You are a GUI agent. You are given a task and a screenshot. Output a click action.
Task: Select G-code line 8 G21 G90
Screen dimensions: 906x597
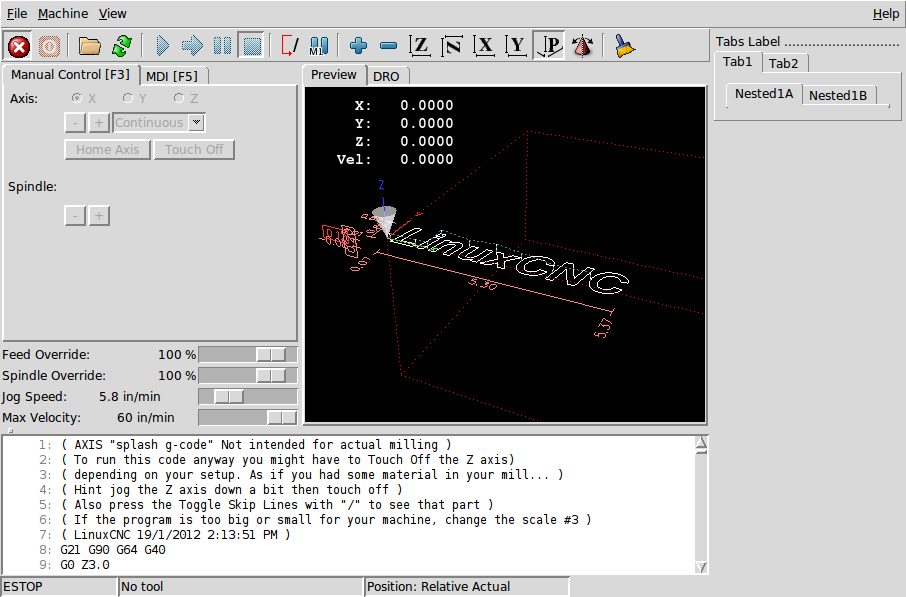pyautogui.click(x=113, y=550)
